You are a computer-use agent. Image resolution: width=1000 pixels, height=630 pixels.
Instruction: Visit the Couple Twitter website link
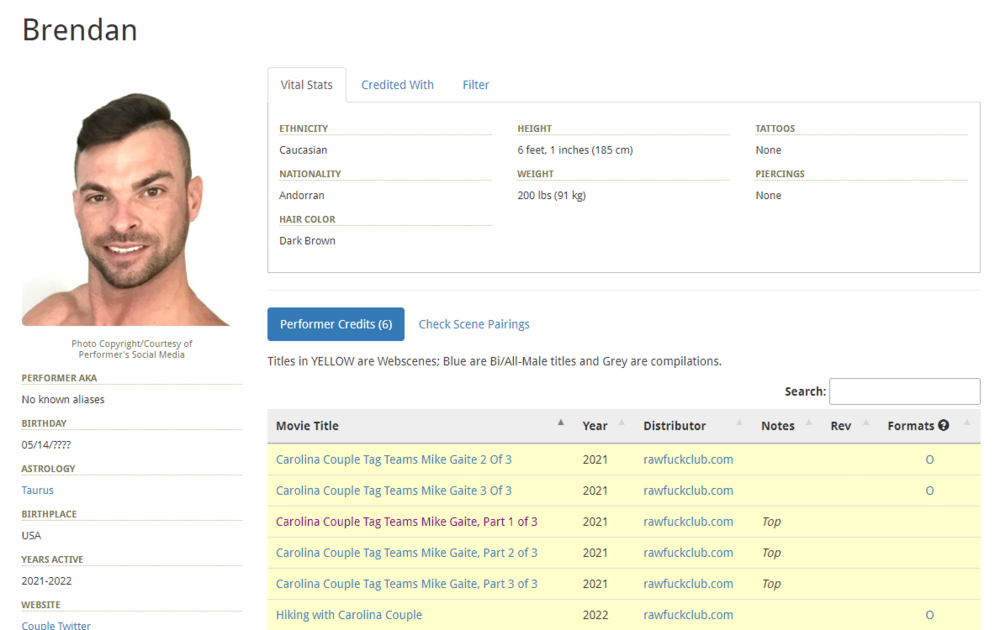pos(56,625)
